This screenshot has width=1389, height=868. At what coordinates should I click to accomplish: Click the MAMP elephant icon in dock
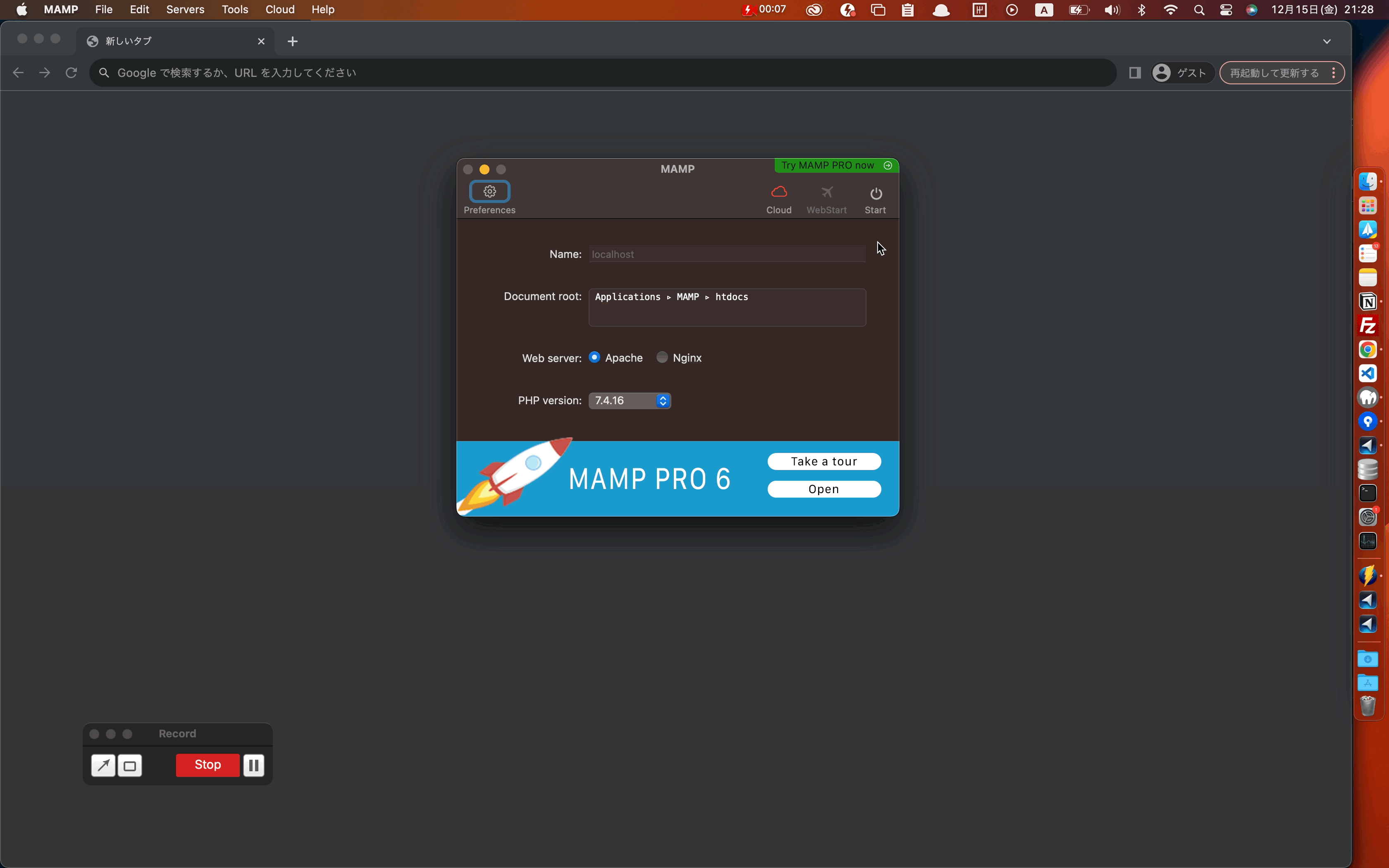coord(1368,397)
